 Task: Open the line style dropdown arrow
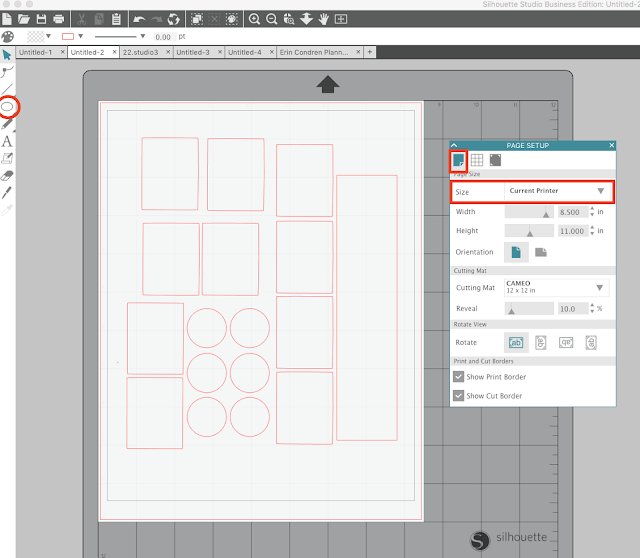pos(143,36)
